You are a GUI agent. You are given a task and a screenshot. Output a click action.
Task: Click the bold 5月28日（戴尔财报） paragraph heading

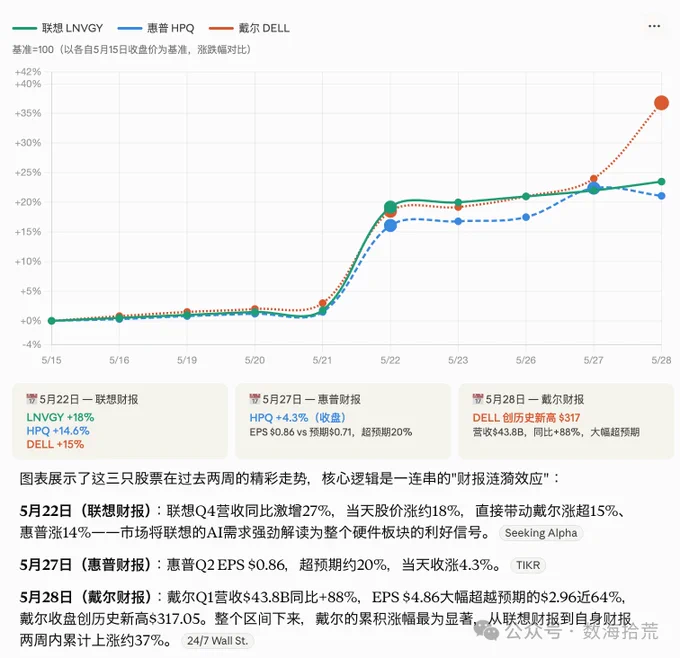88,597
